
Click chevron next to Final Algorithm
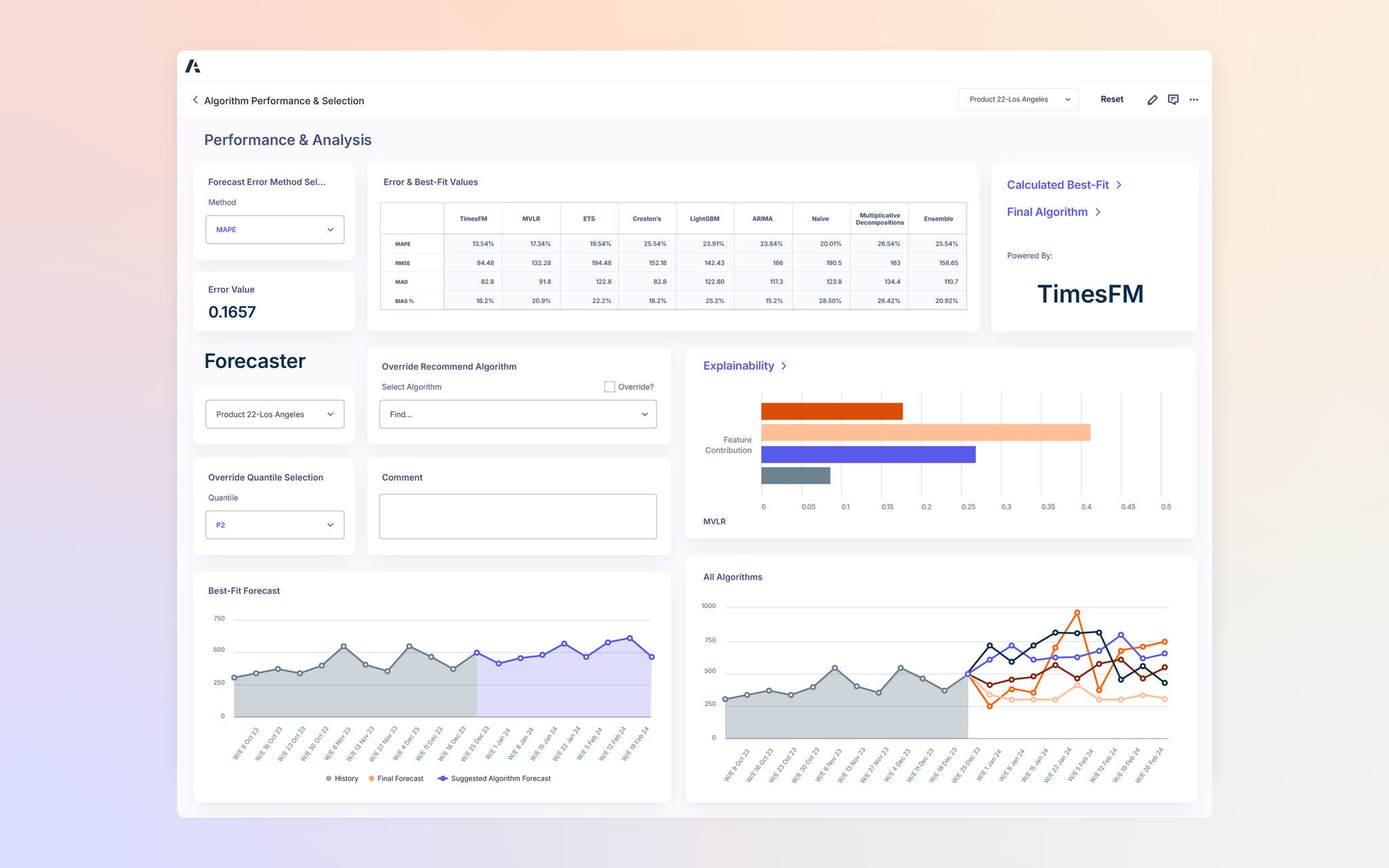1098,212
